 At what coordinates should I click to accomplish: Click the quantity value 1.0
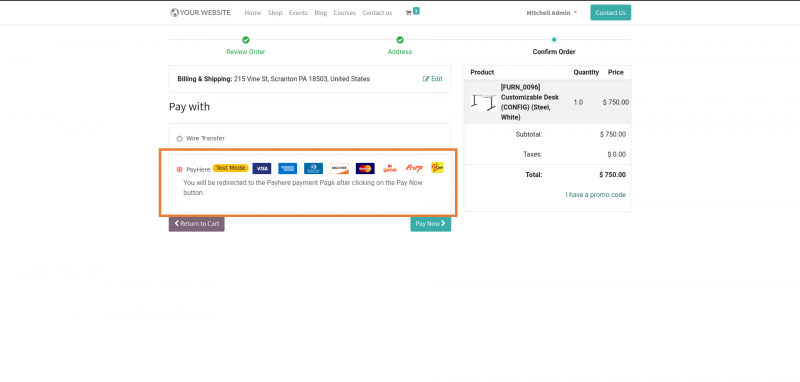tap(578, 103)
